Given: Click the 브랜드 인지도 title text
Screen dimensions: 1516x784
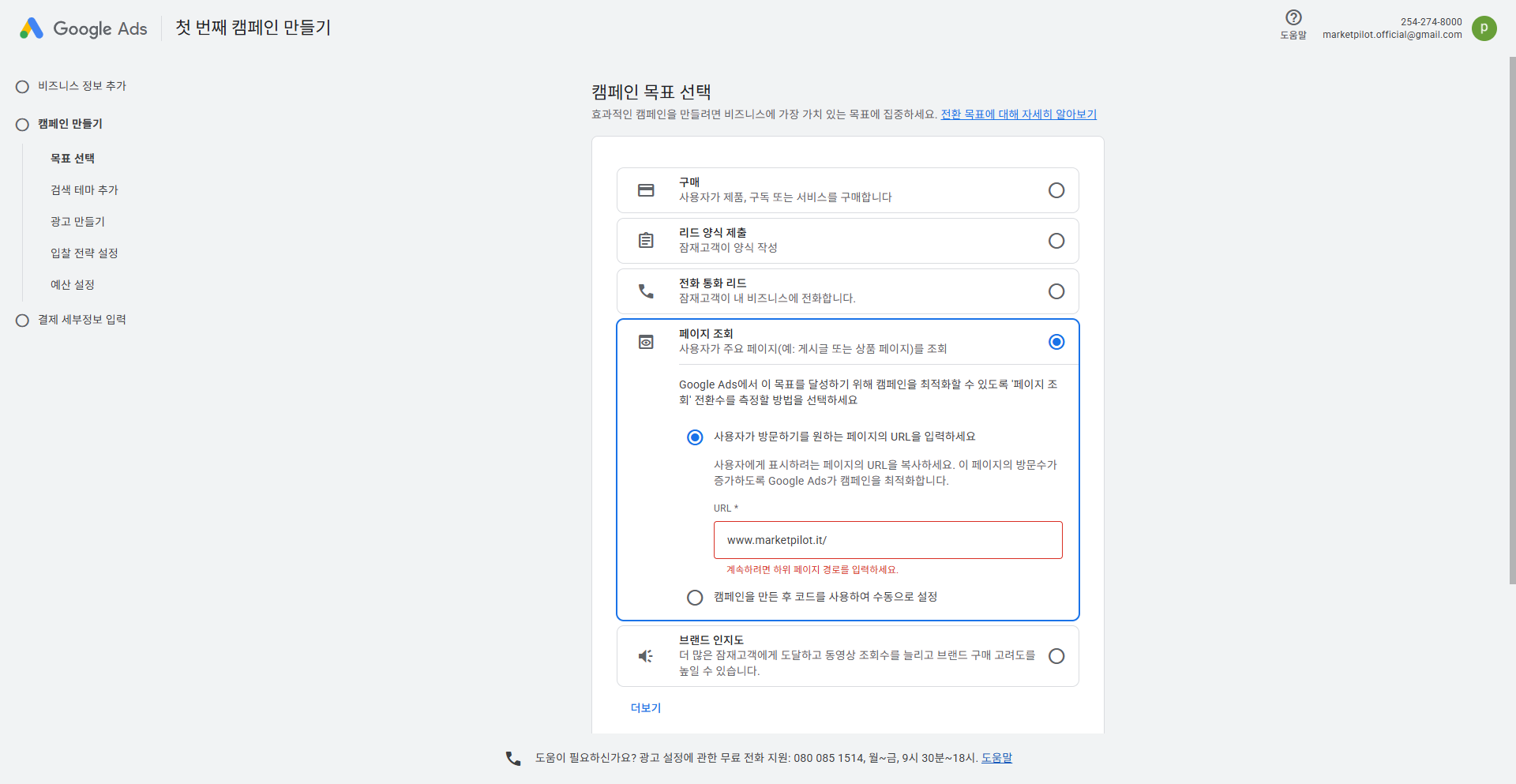Looking at the screenshot, I should coord(711,640).
